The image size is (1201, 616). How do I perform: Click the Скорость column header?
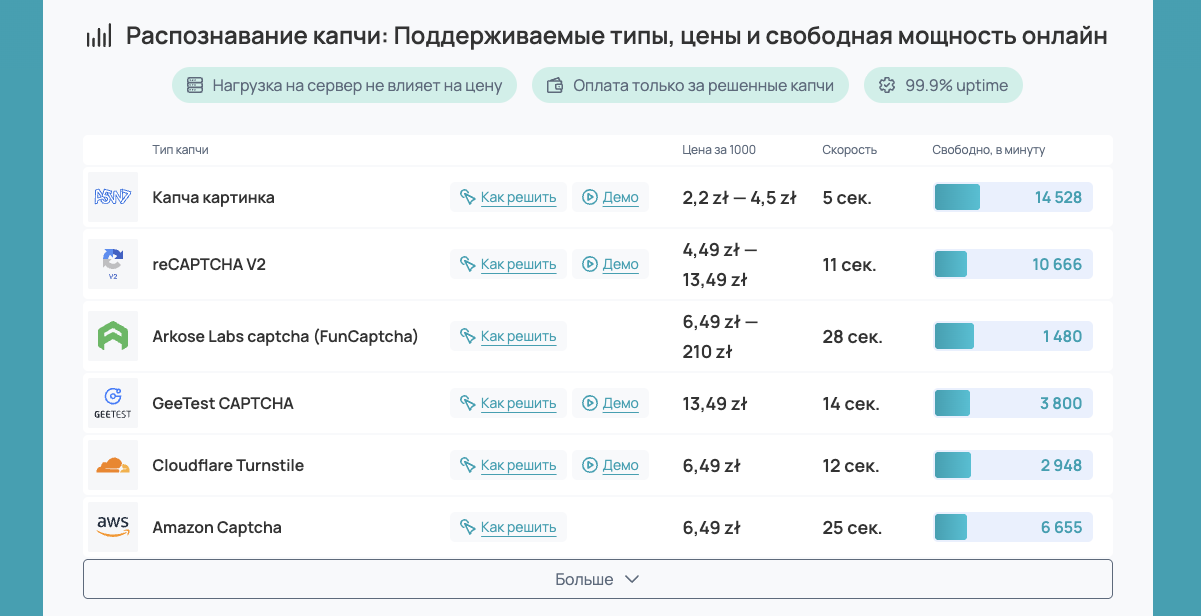pos(849,150)
